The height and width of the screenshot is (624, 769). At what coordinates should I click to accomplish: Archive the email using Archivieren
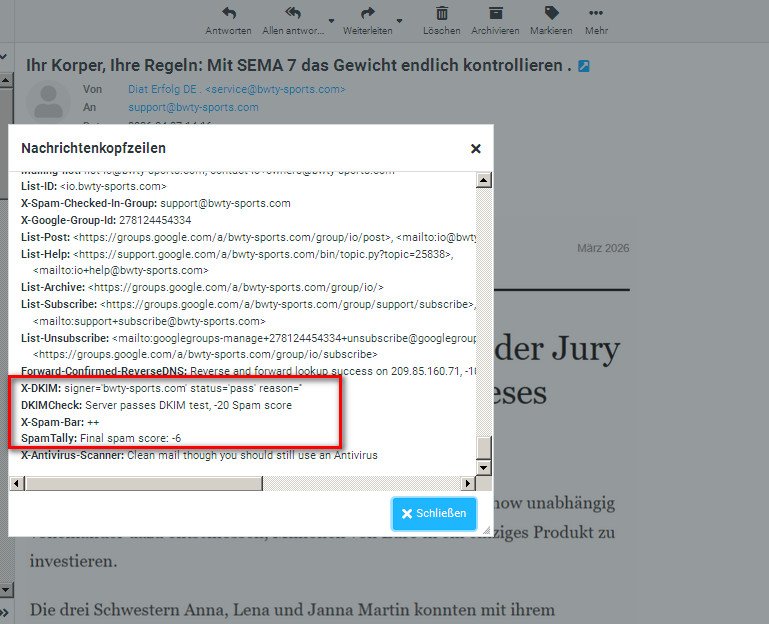pyautogui.click(x=495, y=14)
